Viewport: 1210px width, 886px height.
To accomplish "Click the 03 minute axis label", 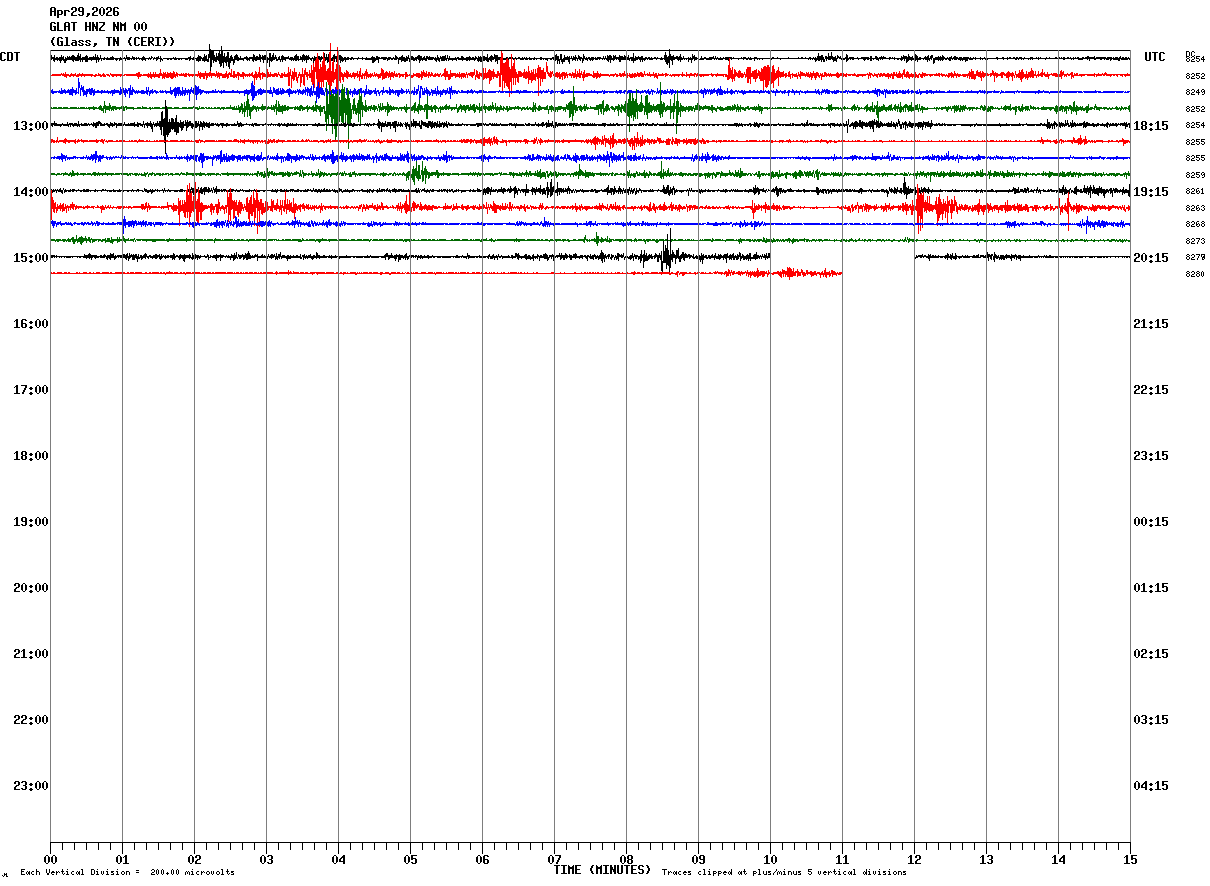I will click(x=266, y=860).
